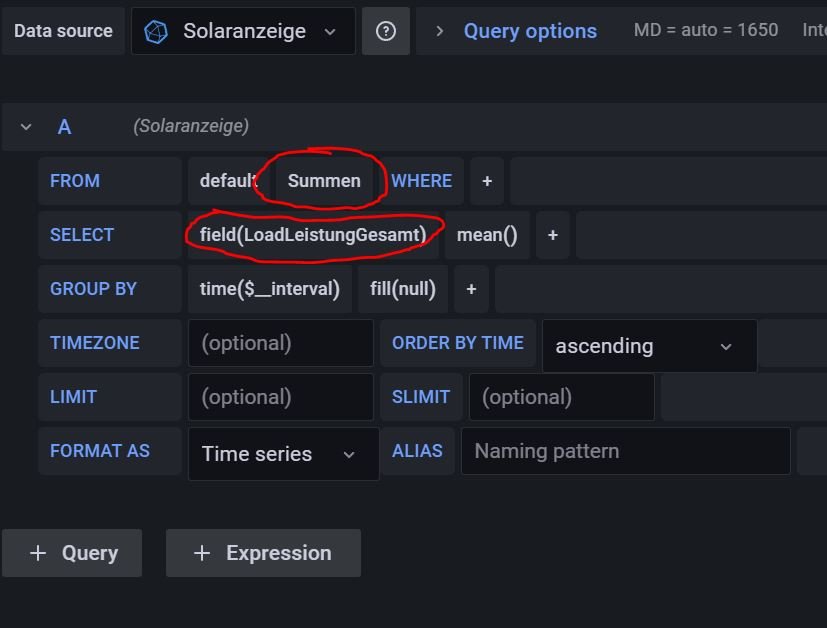
Task: Click the data source help icon
Action: tap(386, 31)
